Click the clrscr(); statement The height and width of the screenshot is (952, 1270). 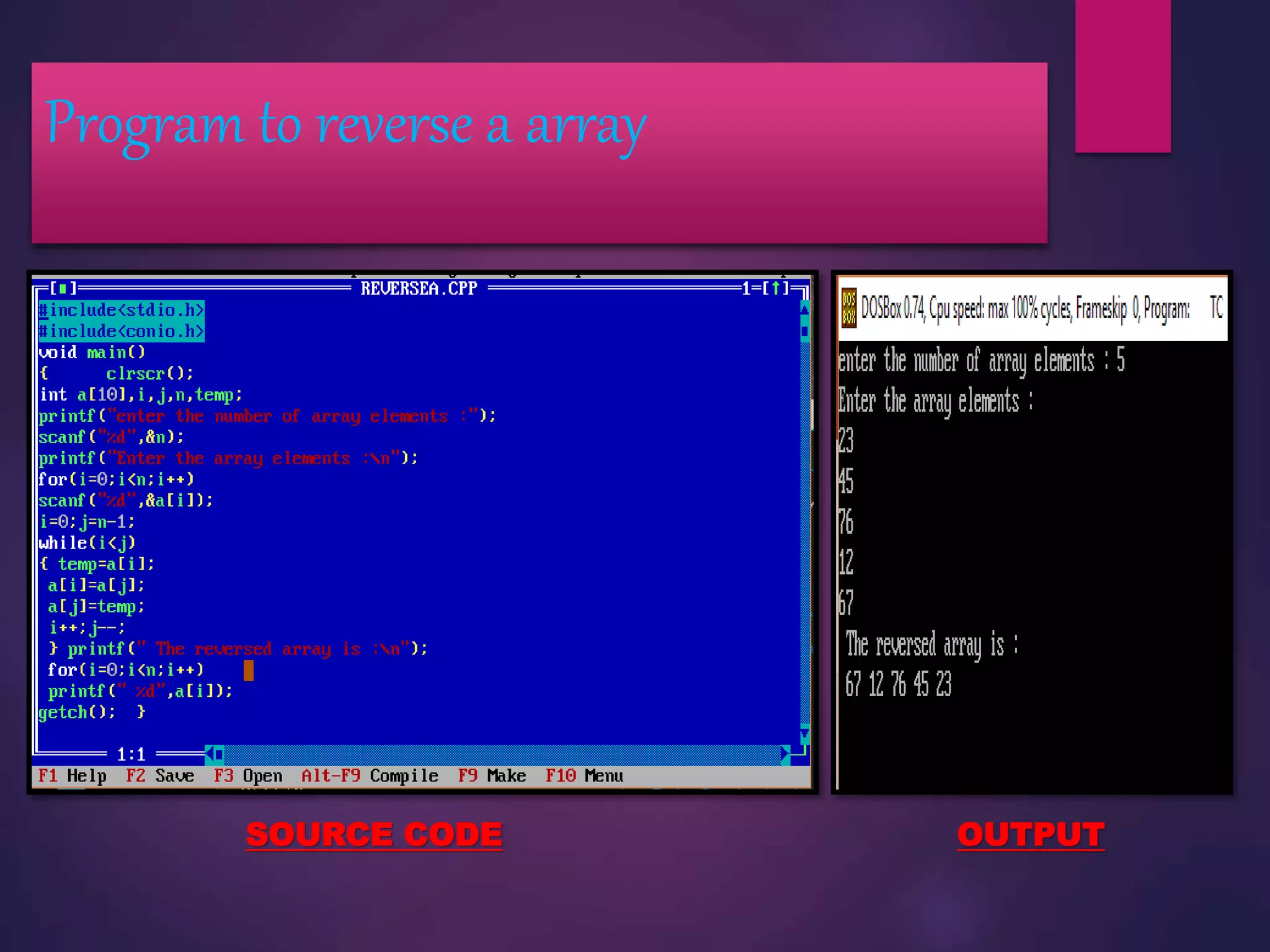[150, 373]
